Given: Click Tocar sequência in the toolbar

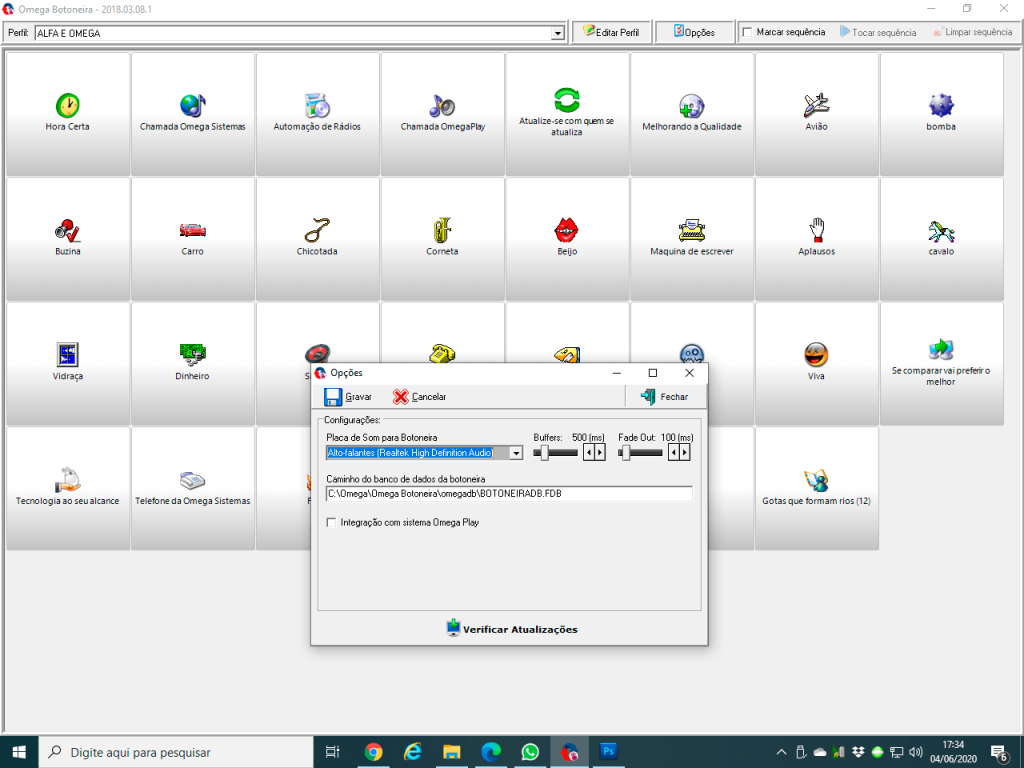Looking at the screenshot, I should click(x=878, y=32).
